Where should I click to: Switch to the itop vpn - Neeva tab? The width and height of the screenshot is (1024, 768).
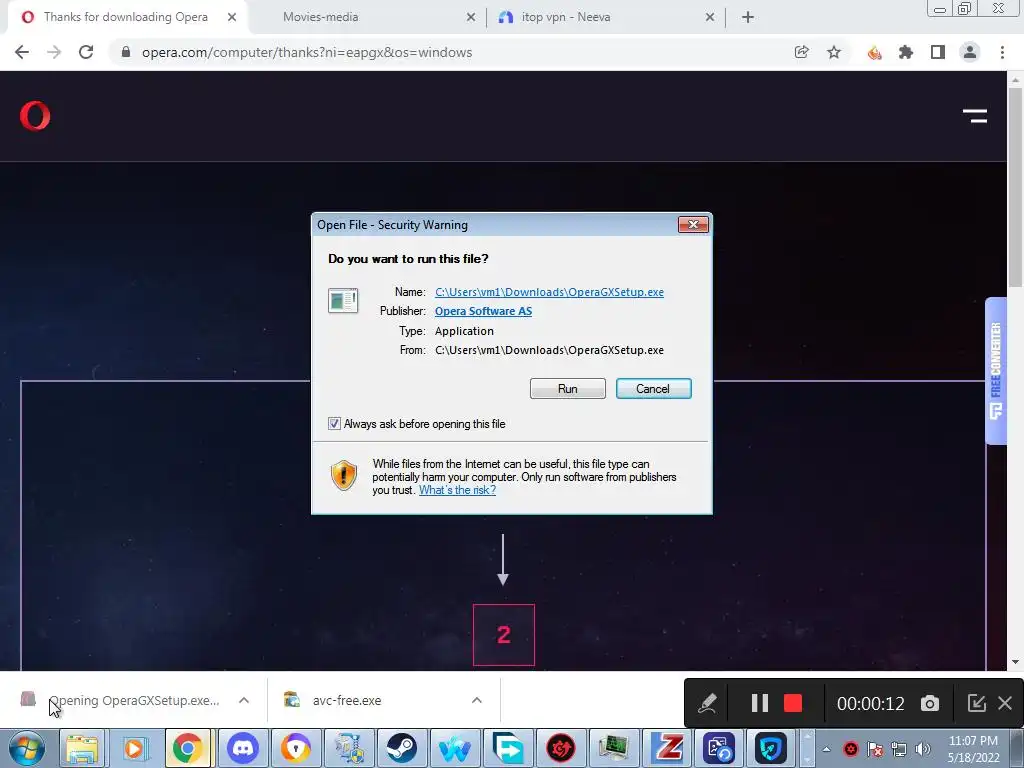point(607,17)
